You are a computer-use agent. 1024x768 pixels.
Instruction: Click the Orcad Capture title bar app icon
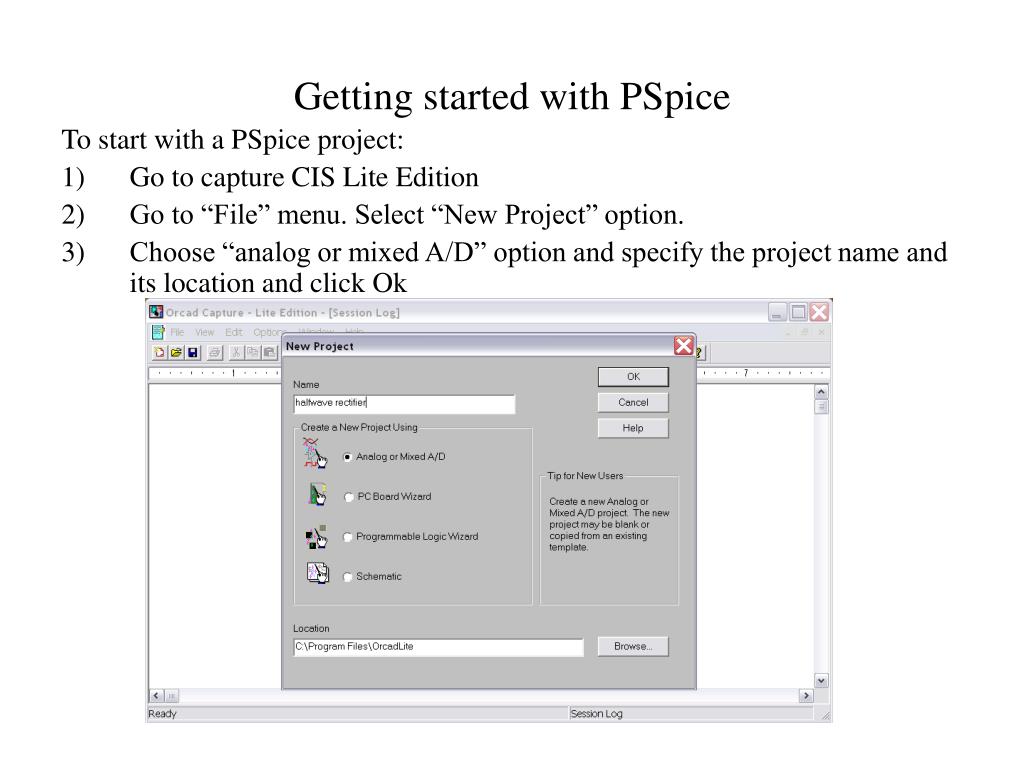click(x=156, y=312)
